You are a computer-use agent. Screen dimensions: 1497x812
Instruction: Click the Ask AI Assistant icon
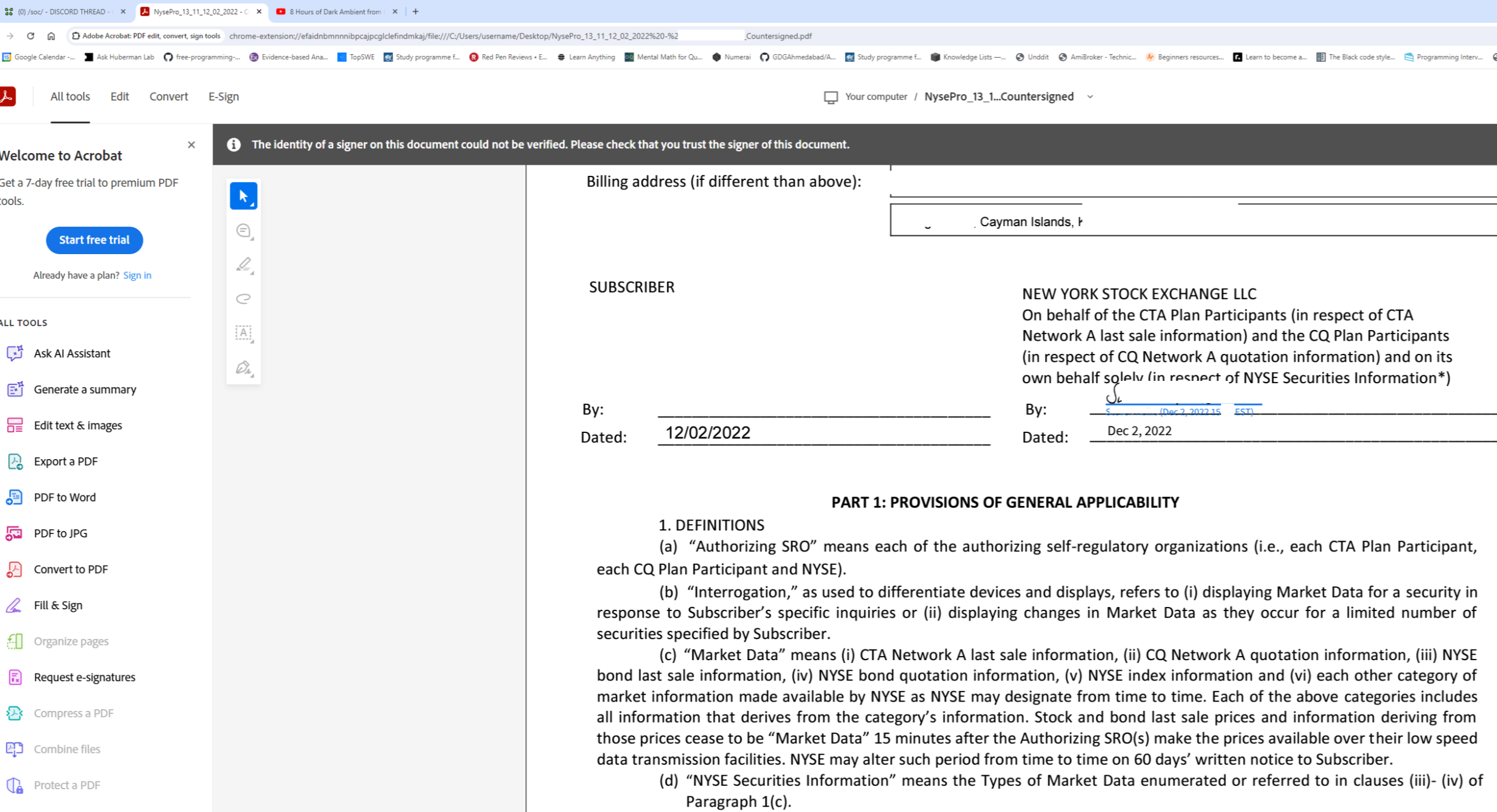click(x=15, y=353)
